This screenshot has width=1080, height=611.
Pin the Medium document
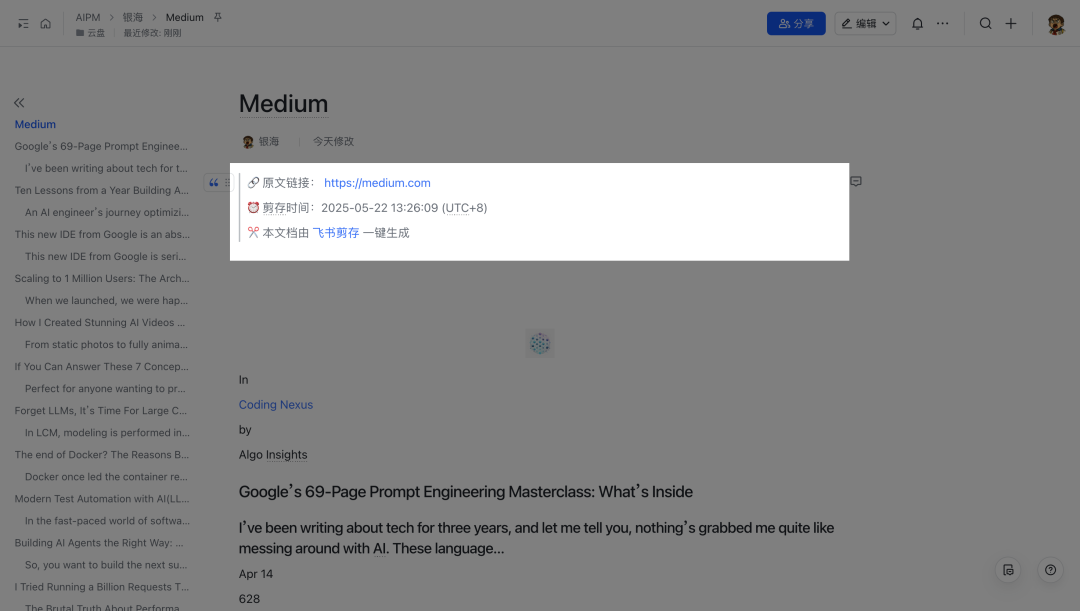pos(218,17)
